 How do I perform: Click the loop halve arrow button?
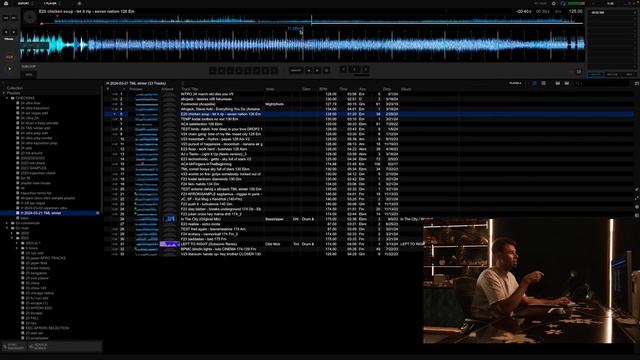[x=344, y=69]
